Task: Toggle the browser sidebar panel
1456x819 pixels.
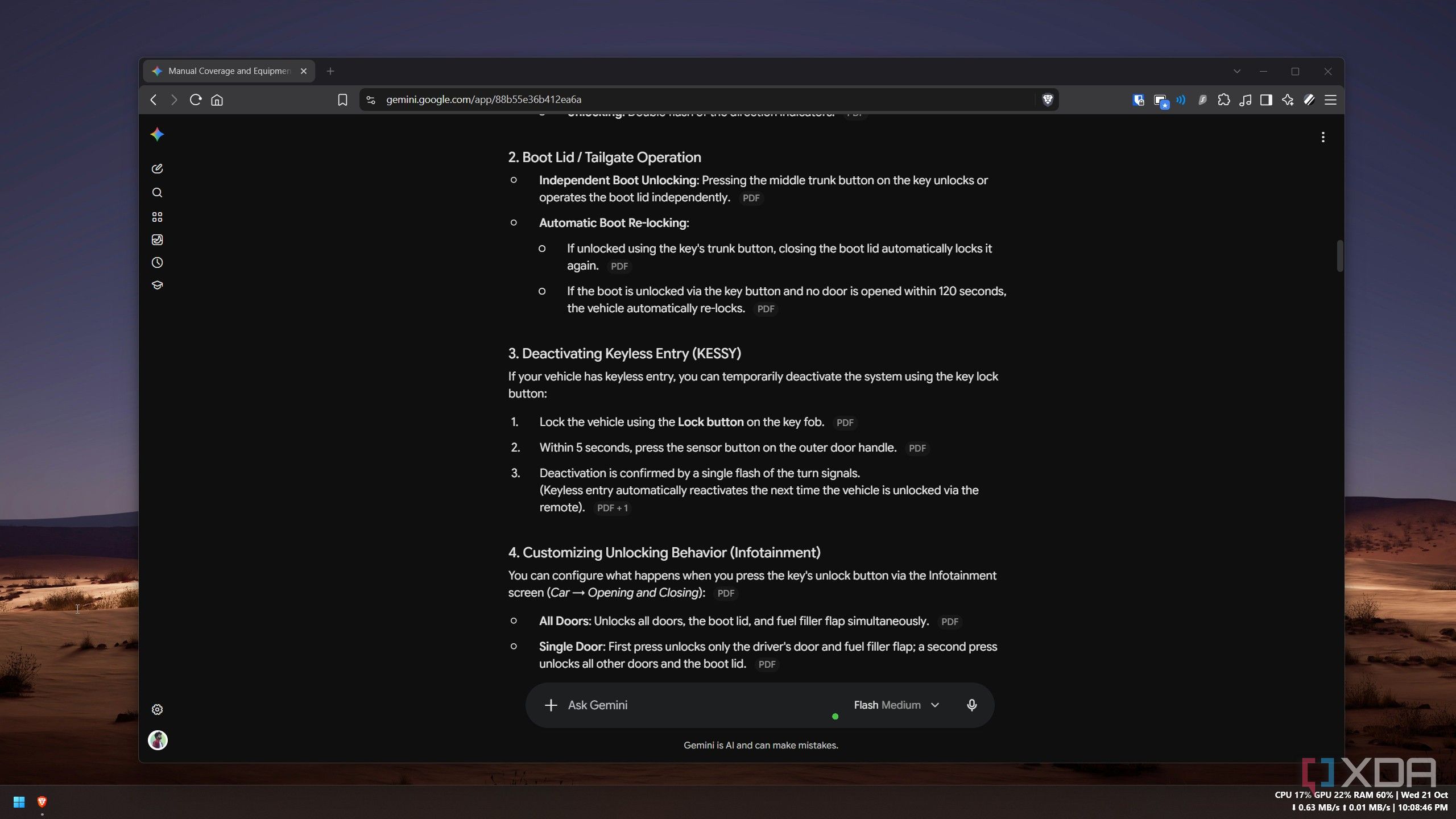Action: click(x=1266, y=100)
